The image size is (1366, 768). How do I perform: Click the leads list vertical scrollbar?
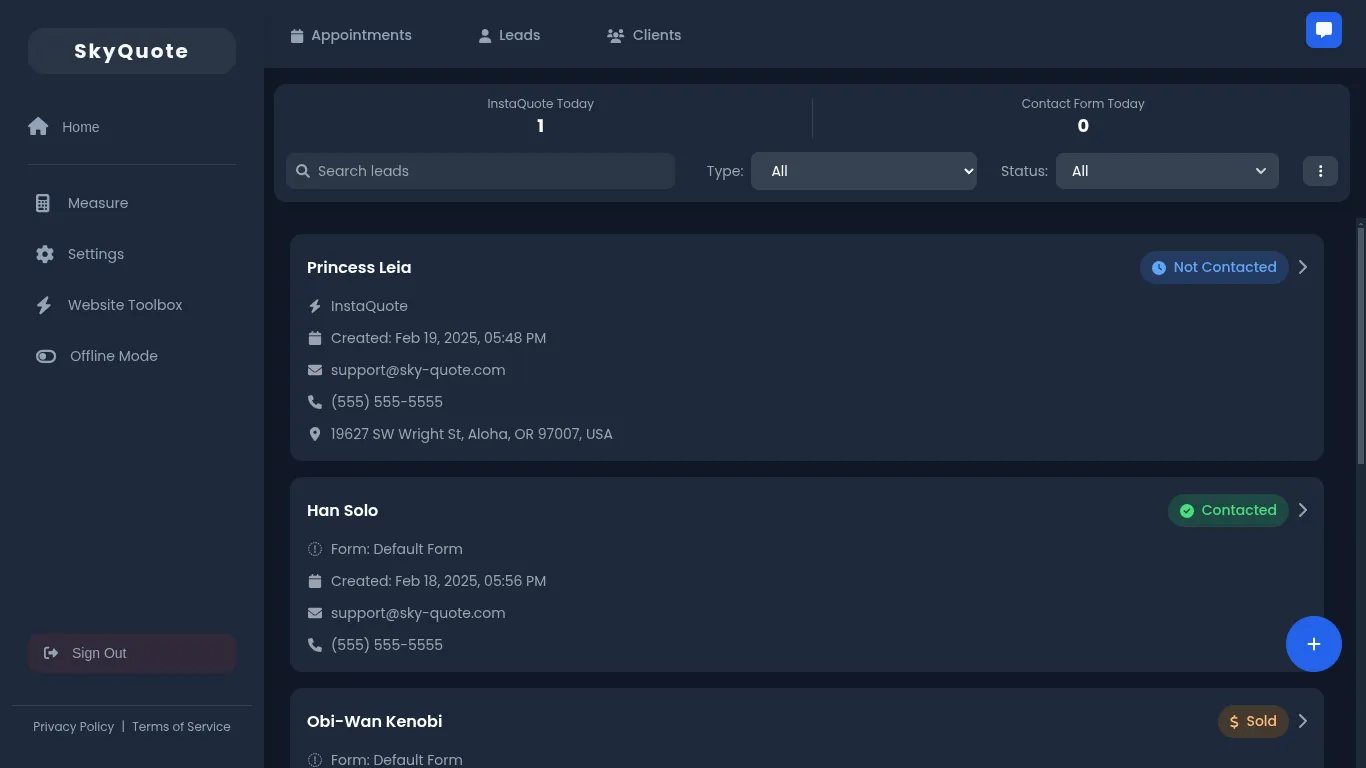tap(1361, 345)
